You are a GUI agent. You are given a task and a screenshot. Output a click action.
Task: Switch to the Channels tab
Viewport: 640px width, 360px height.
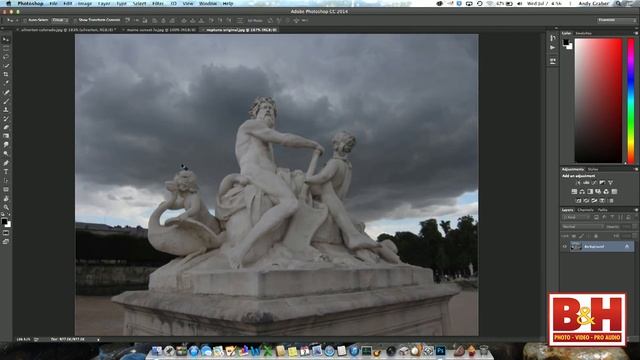click(585, 210)
